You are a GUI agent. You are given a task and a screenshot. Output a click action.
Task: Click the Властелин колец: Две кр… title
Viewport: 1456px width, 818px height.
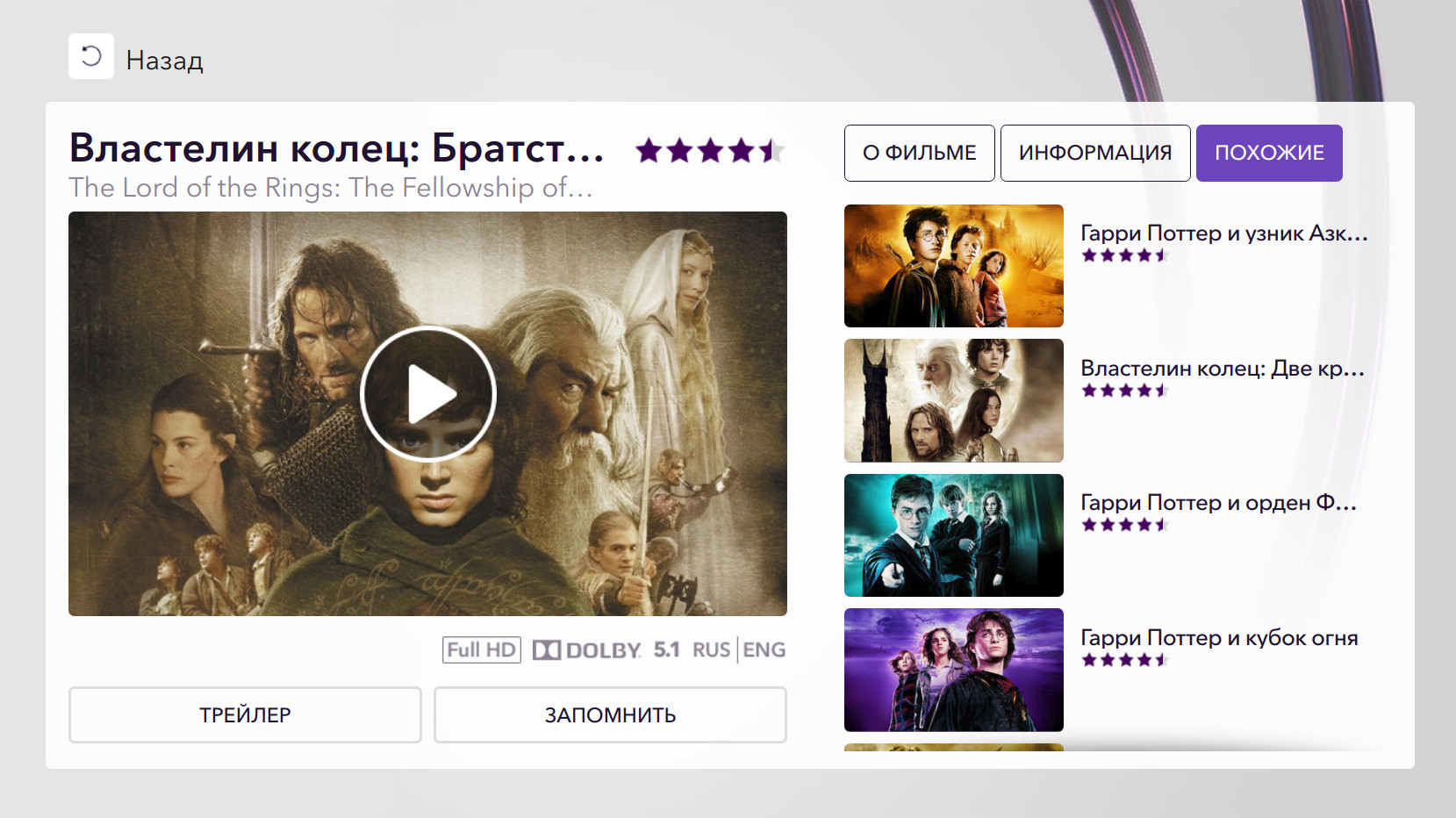point(1223,369)
